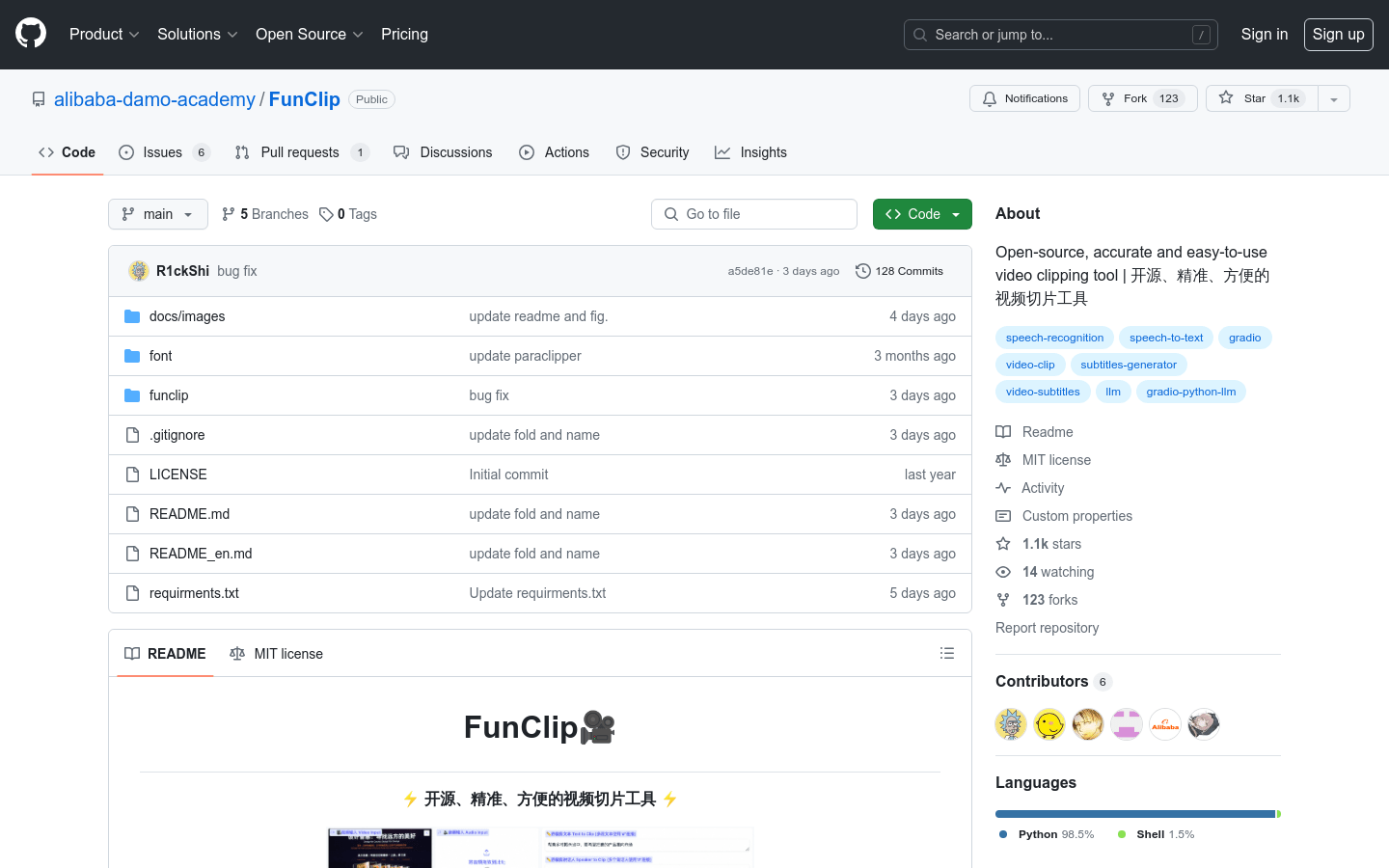Open the funclip folder
The height and width of the screenshot is (868, 1389).
[x=169, y=395]
